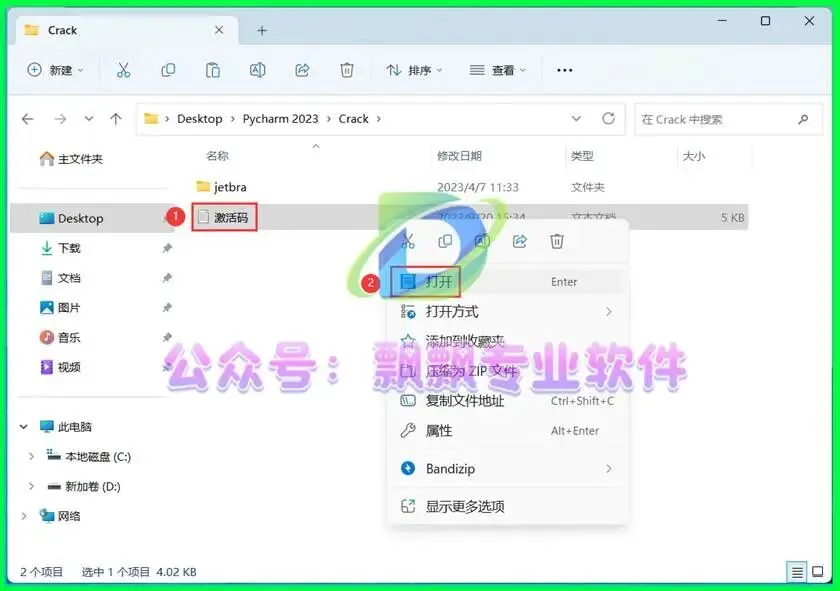
Task: Choose 添加到收藏夹 in the context menu
Action: [507, 341]
